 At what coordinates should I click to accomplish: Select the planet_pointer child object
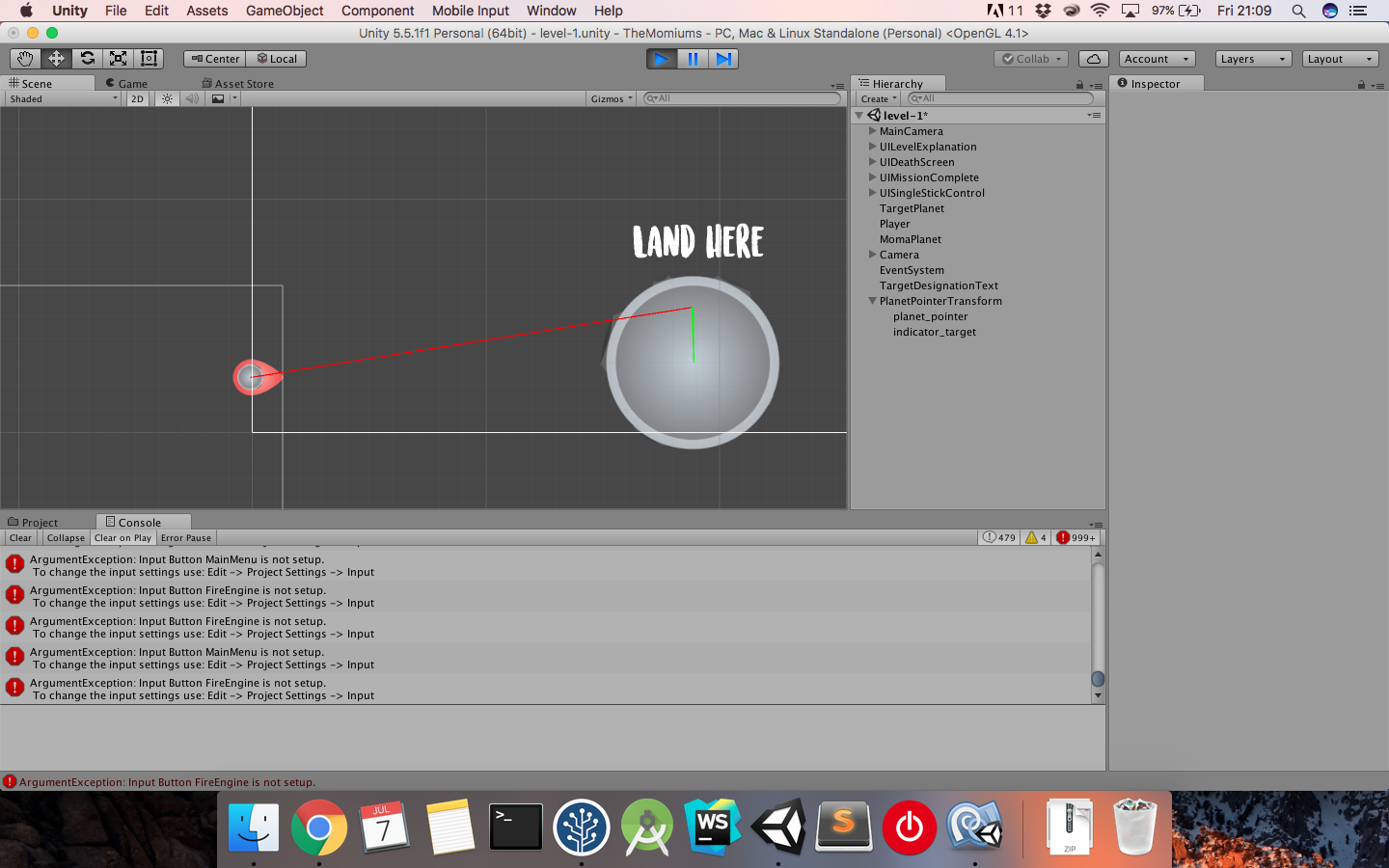pos(930,316)
